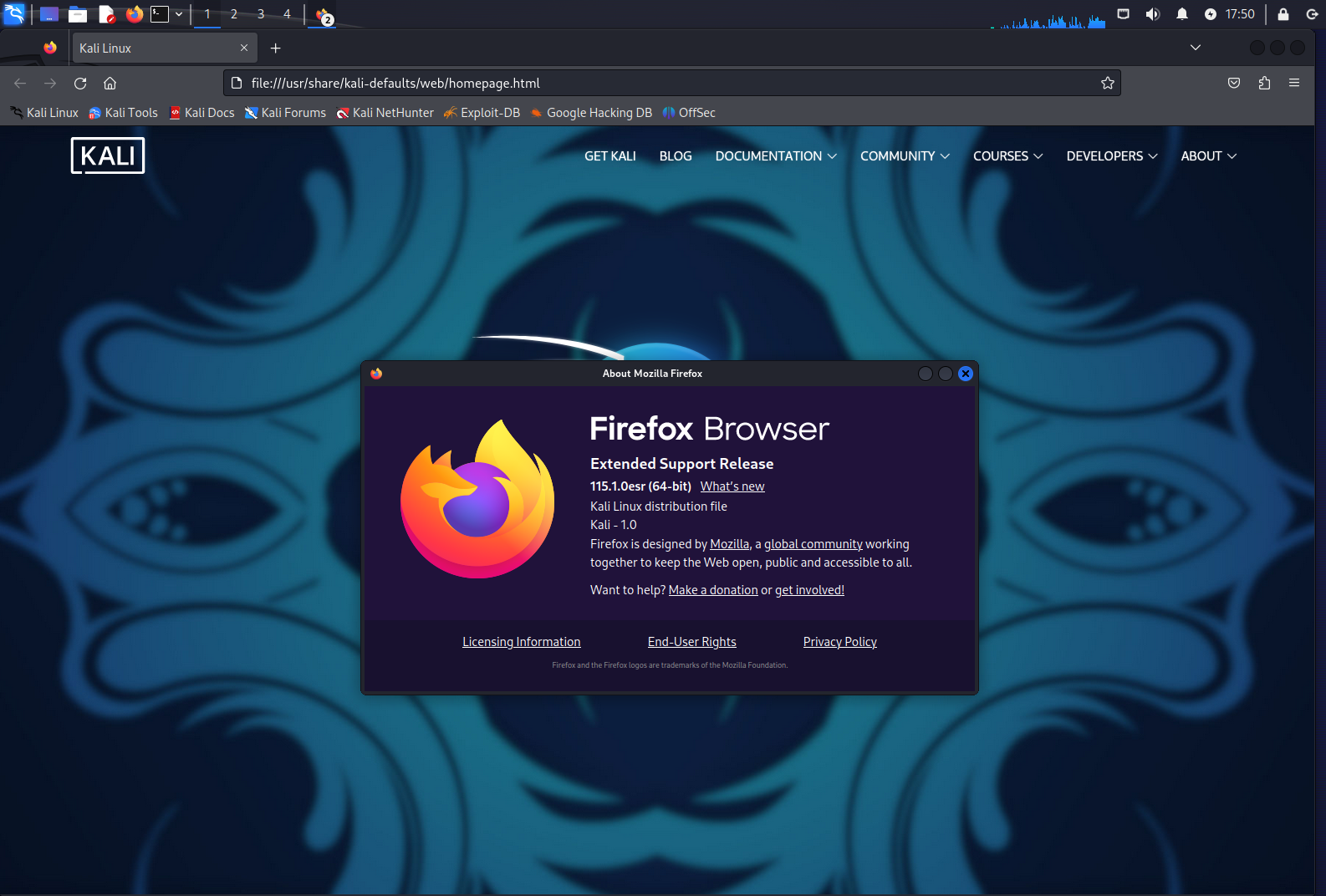Click the clock showing 17:50
The width and height of the screenshot is (1326, 896).
(x=1240, y=14)
